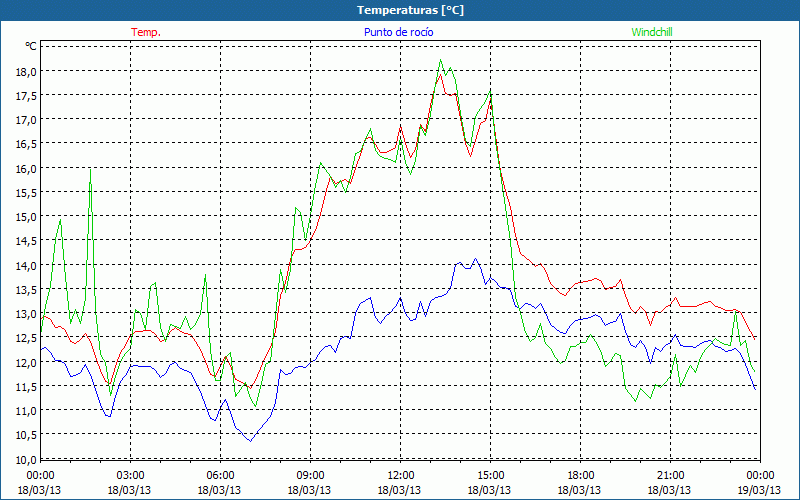The width and height of the screenshot is (800, 500).
Task: Click the 12,0 y-axis value
Action: (28, 362)
